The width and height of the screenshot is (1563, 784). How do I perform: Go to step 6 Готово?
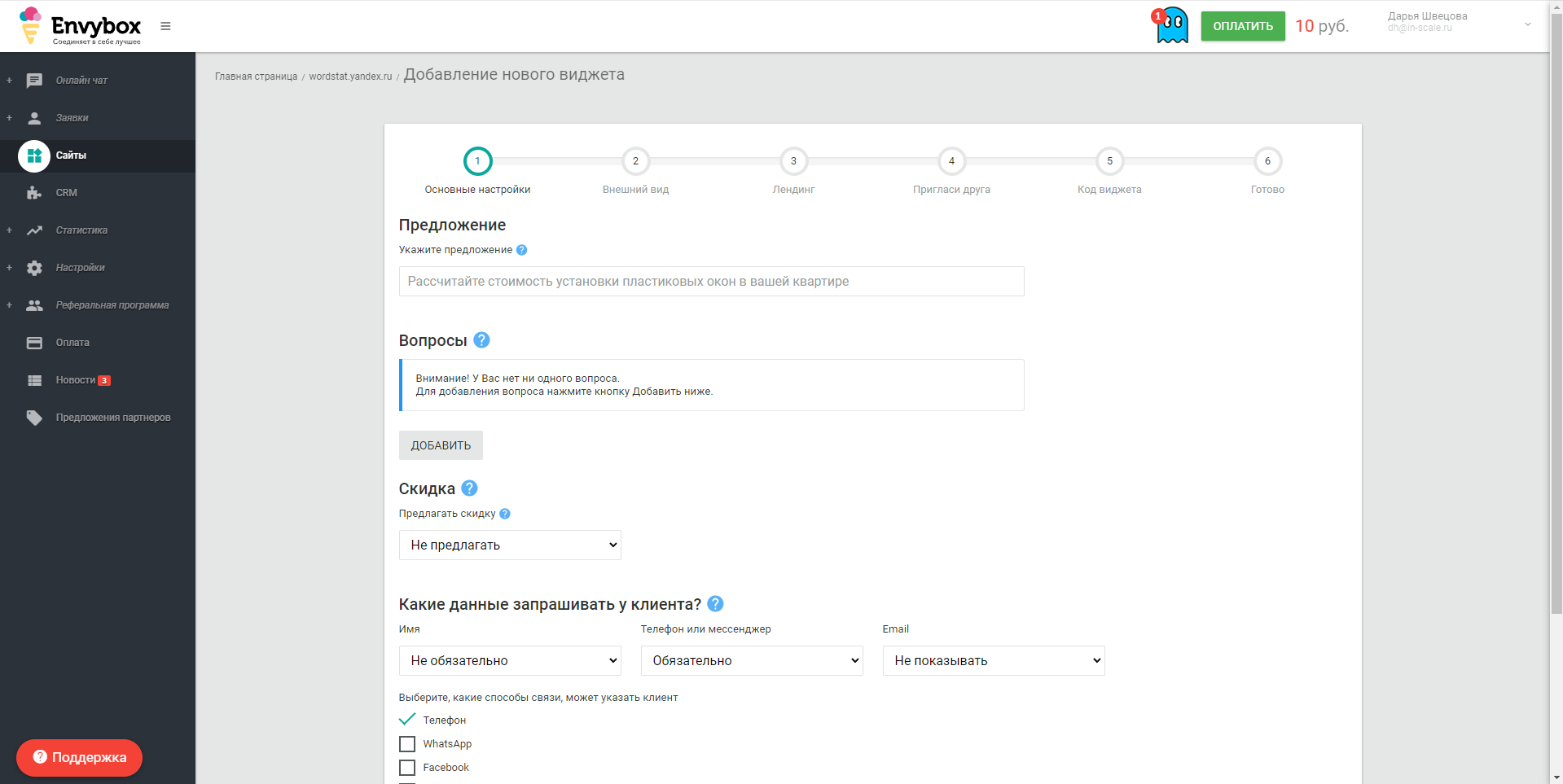pos(1267,161)
